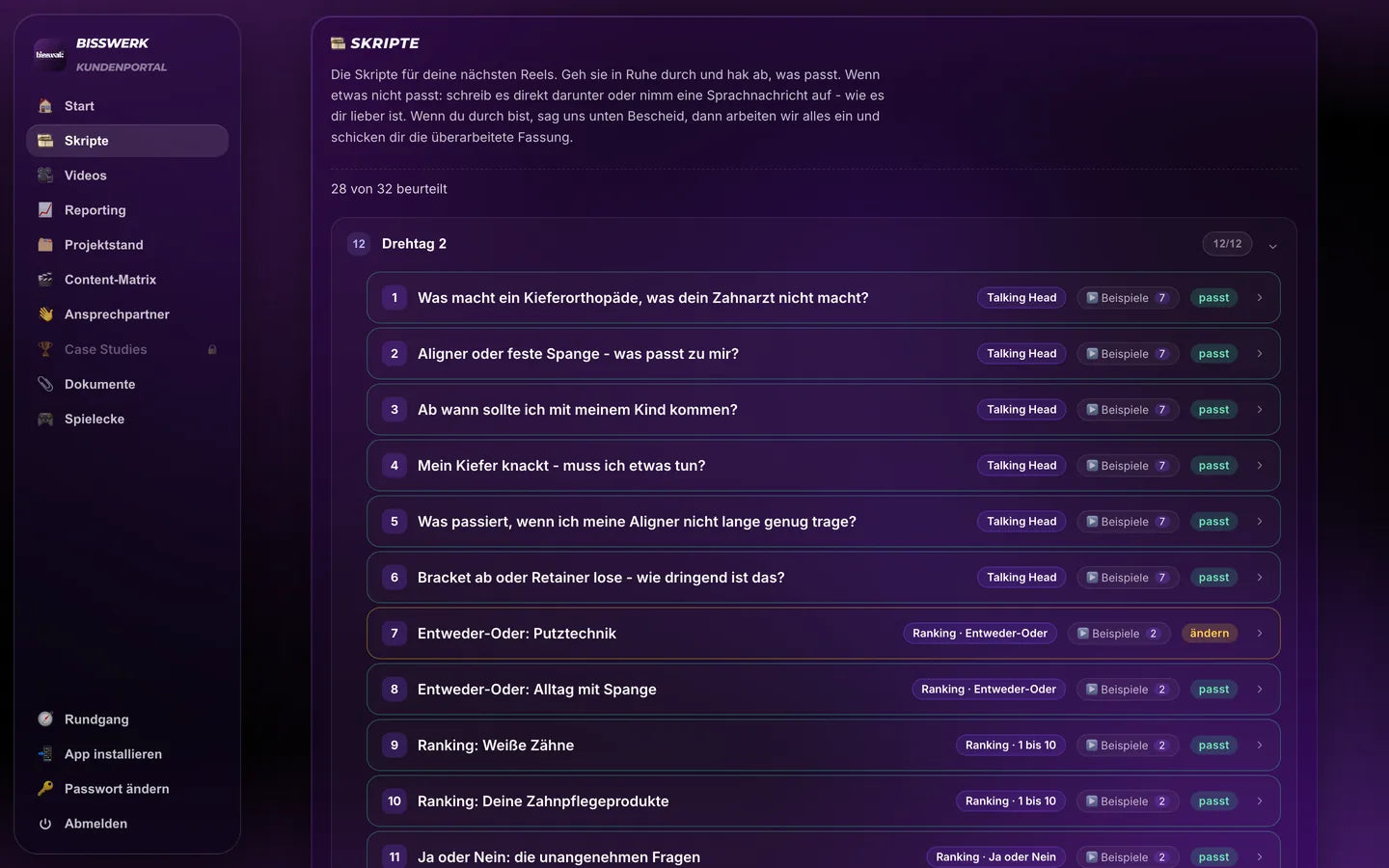
Task: Click the camera icon beside Videos
Action: (45, 176)
